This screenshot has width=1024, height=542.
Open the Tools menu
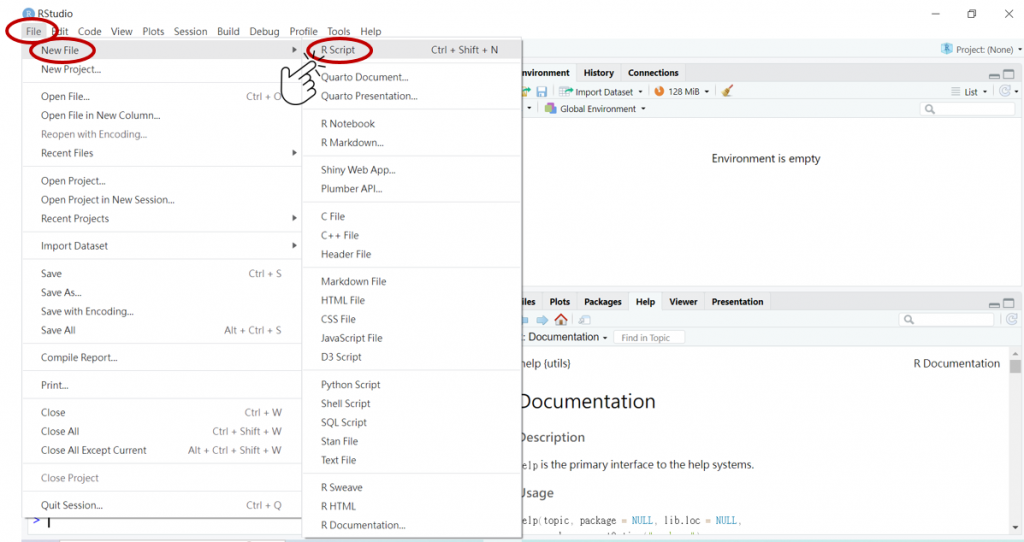pos(338,31)
